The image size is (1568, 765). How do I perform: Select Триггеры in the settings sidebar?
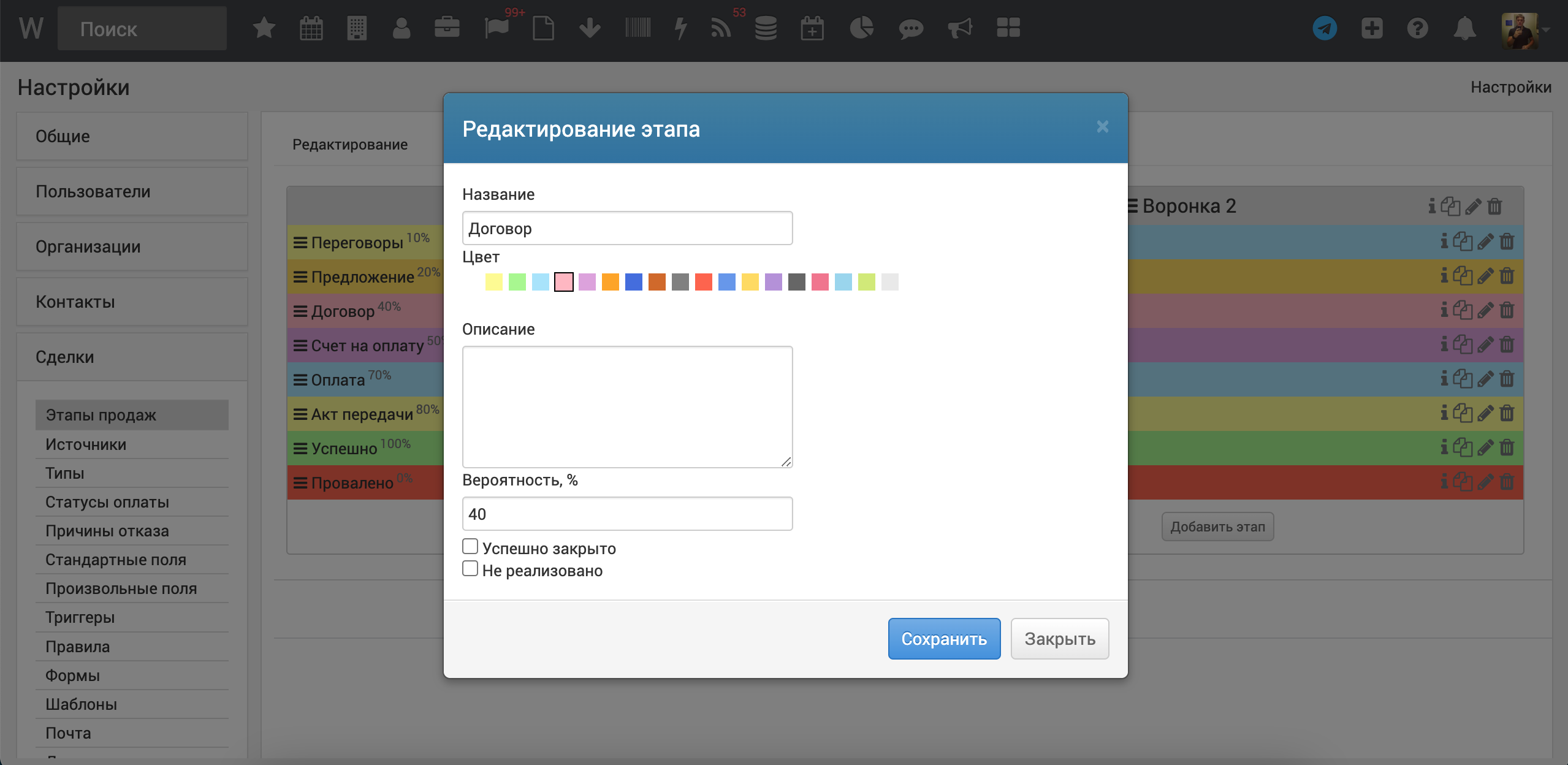coord(80,617)
